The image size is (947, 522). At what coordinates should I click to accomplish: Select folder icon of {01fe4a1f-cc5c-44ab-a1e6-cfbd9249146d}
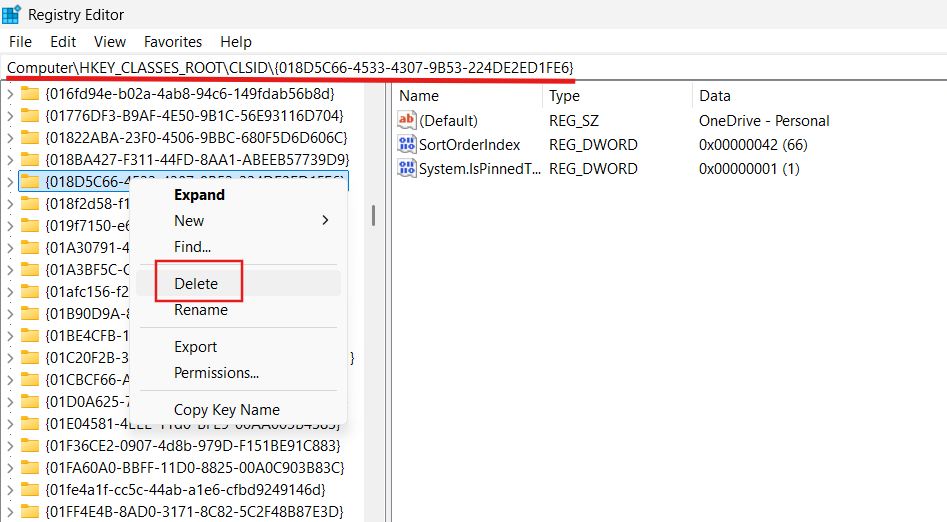coord(30,489)
